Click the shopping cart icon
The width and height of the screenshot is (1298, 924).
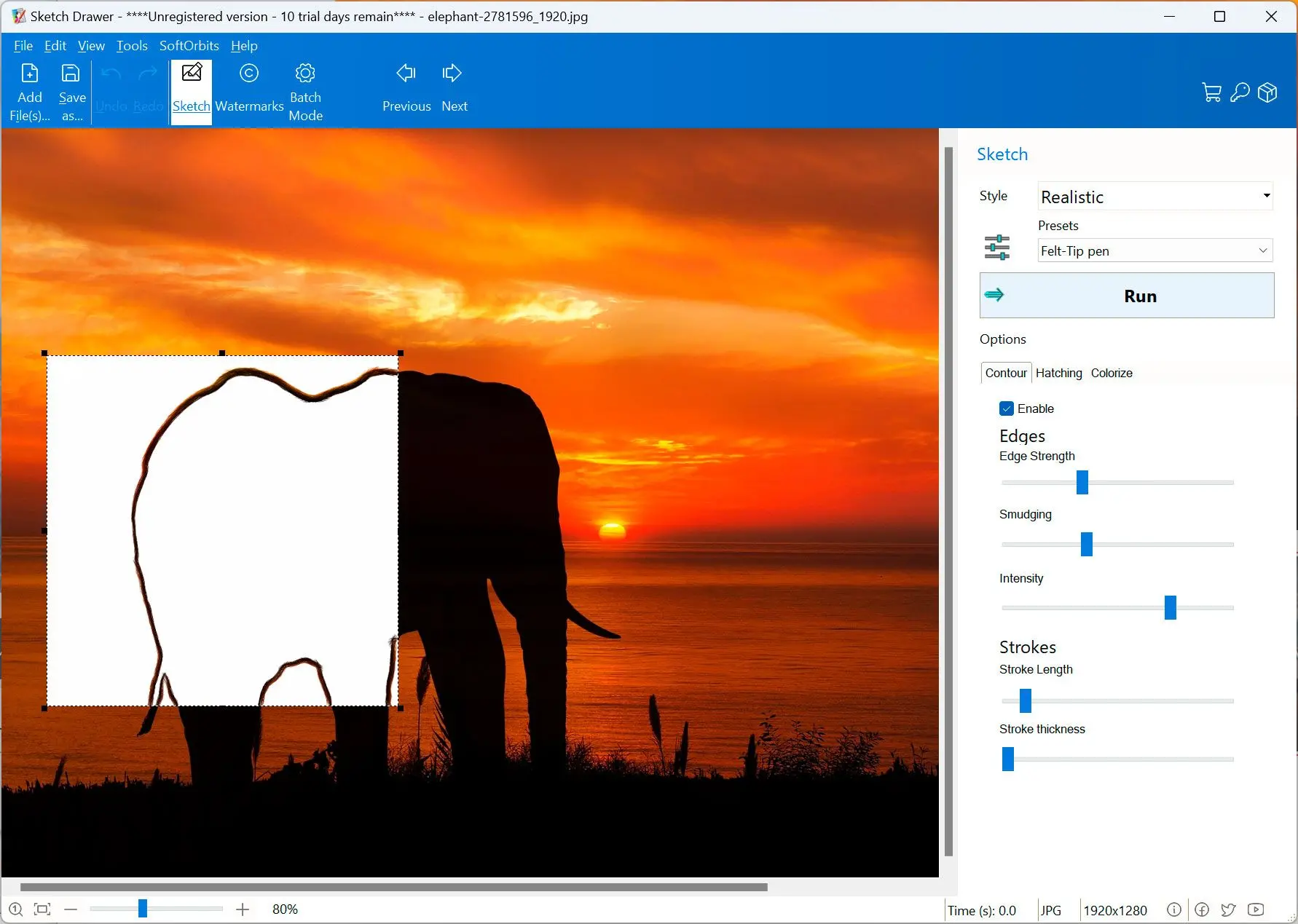[1211, 92]
